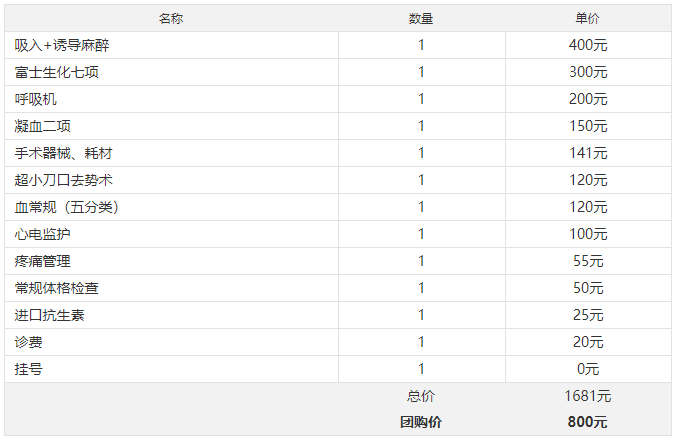The width and height of the screenshot is (677, 442).
Task: Click the 单价 column header
Action: [588, 18]
